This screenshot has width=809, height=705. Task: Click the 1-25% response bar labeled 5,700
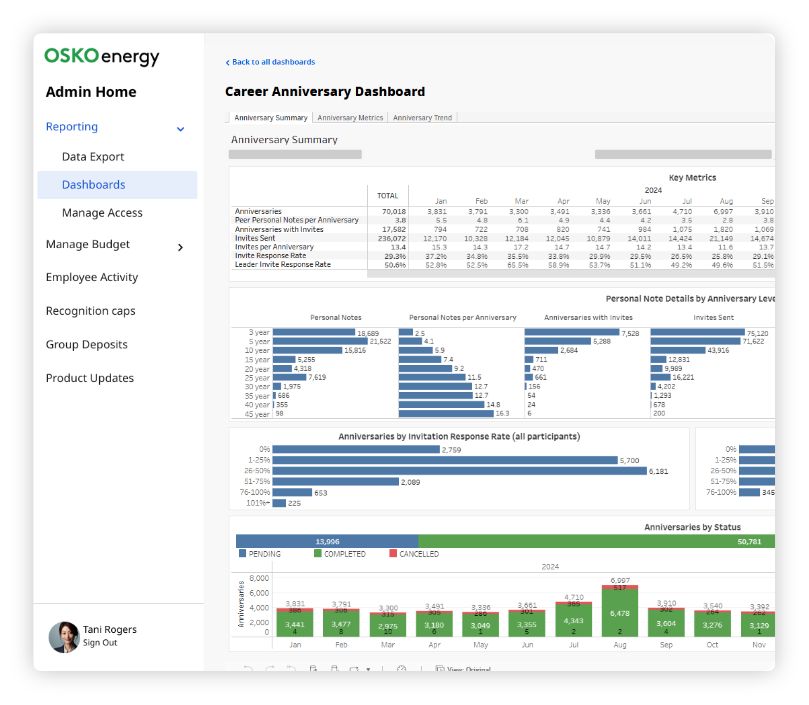tap(445, 460)
